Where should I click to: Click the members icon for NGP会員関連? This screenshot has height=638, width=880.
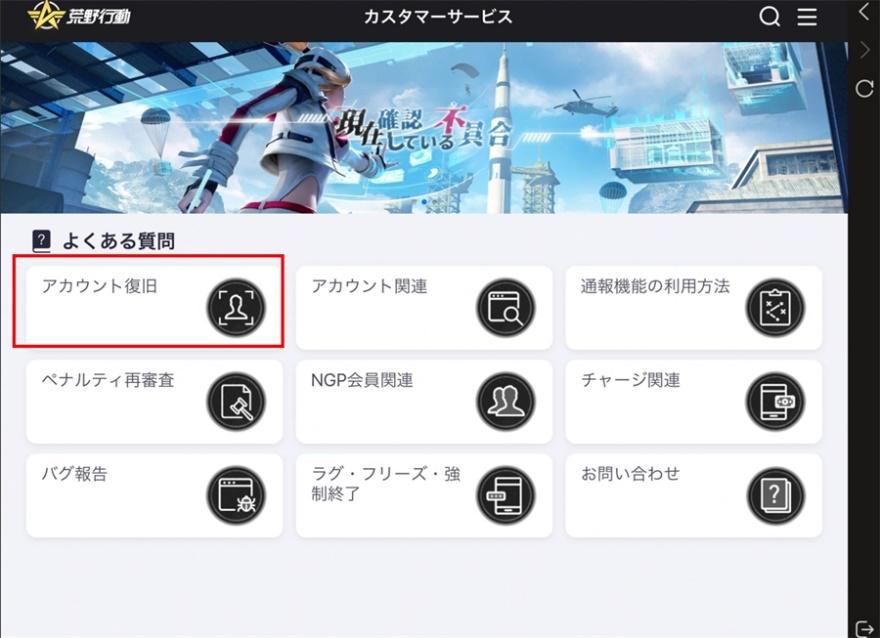point(506,402)
